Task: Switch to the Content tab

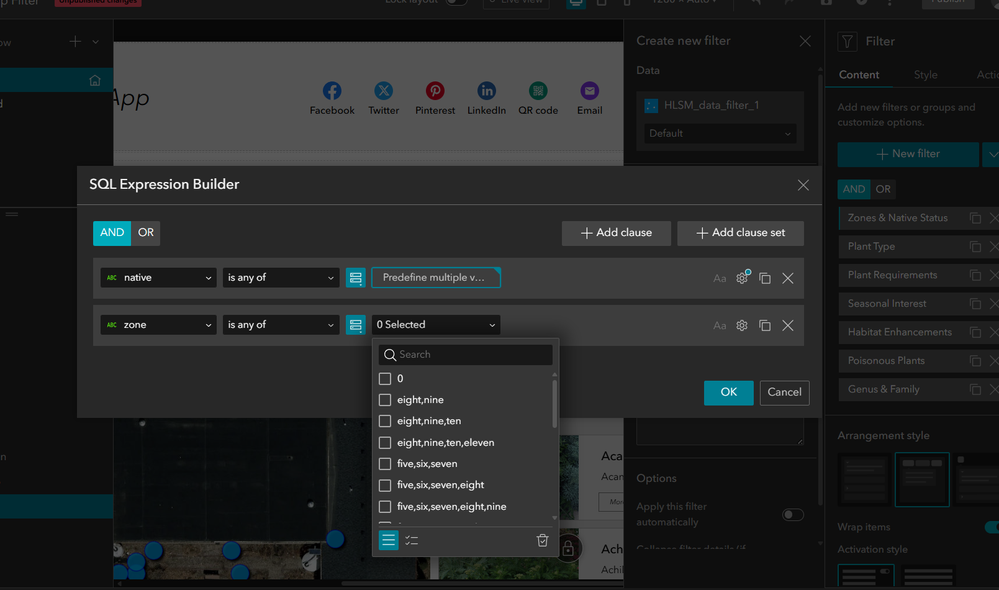Action: pos(858,75)
